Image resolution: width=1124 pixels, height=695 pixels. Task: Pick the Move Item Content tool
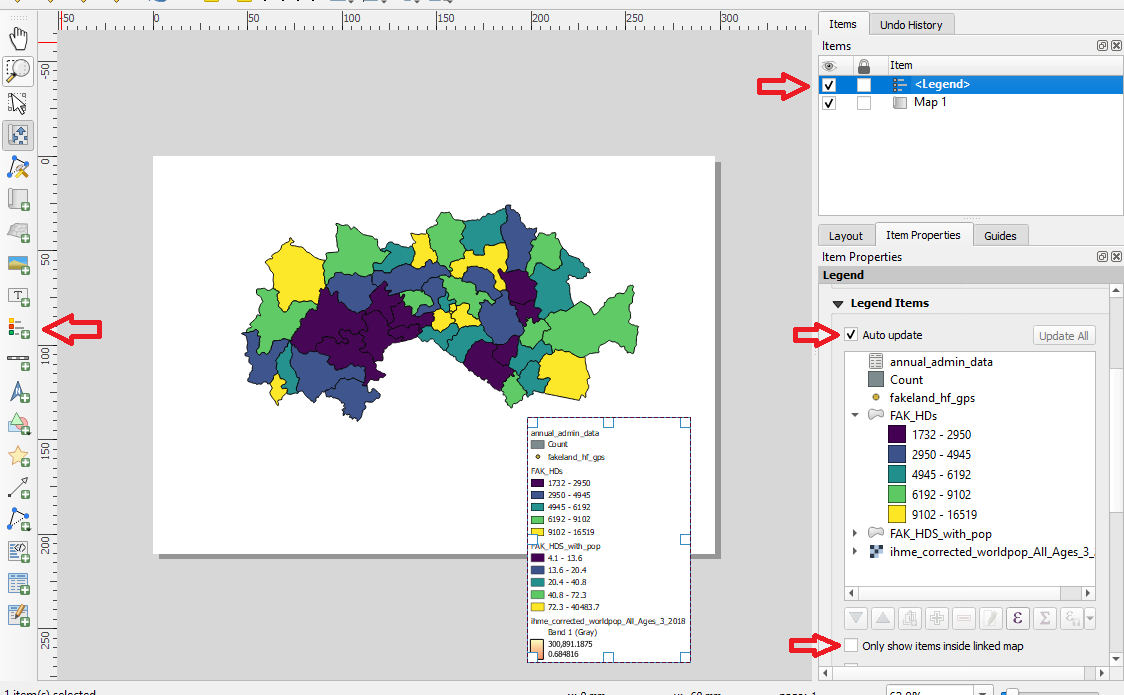18,135
